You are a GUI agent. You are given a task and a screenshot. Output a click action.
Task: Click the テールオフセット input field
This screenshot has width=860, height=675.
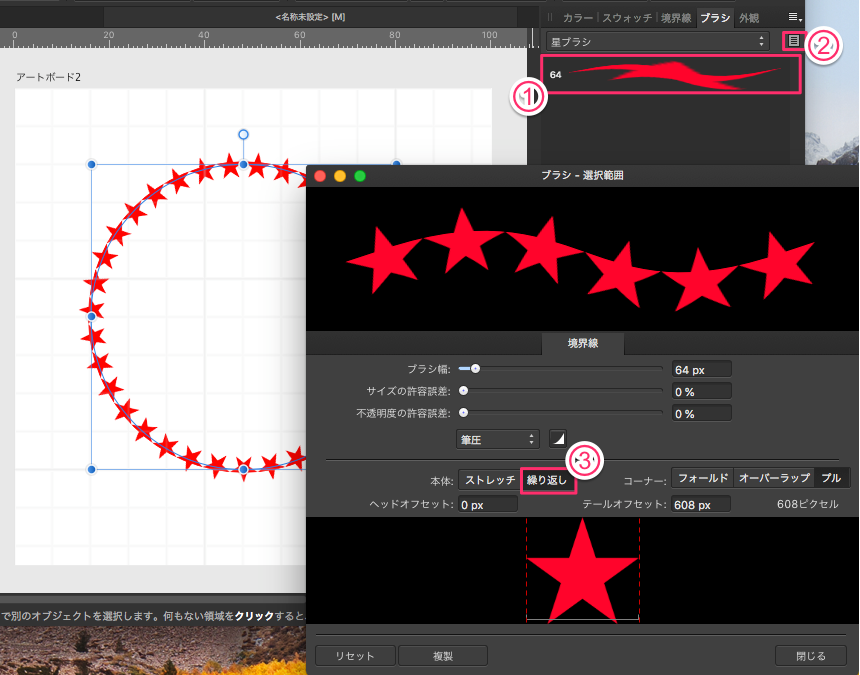(701, 505)
